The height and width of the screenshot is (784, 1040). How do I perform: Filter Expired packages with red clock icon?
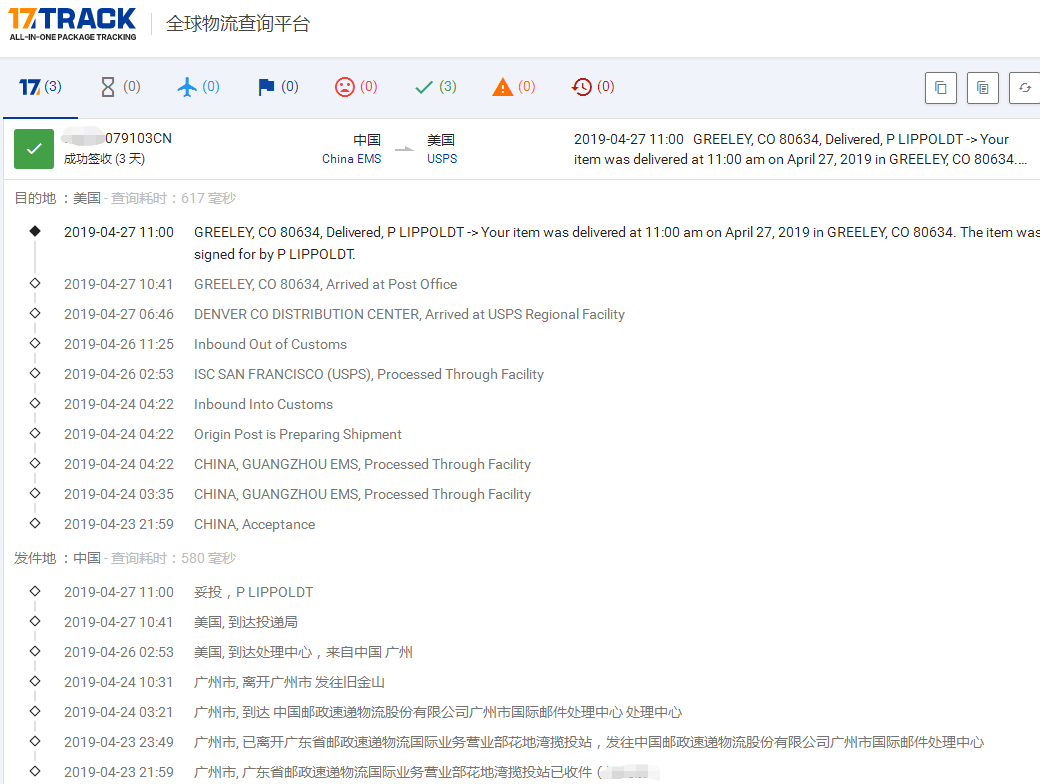coord(592,88)
